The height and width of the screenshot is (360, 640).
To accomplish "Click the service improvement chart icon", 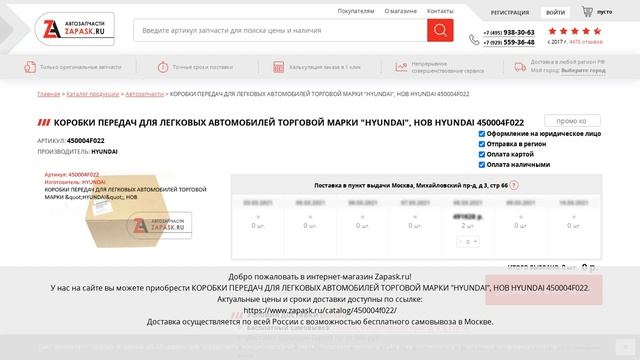I will (x=401, y=67).
